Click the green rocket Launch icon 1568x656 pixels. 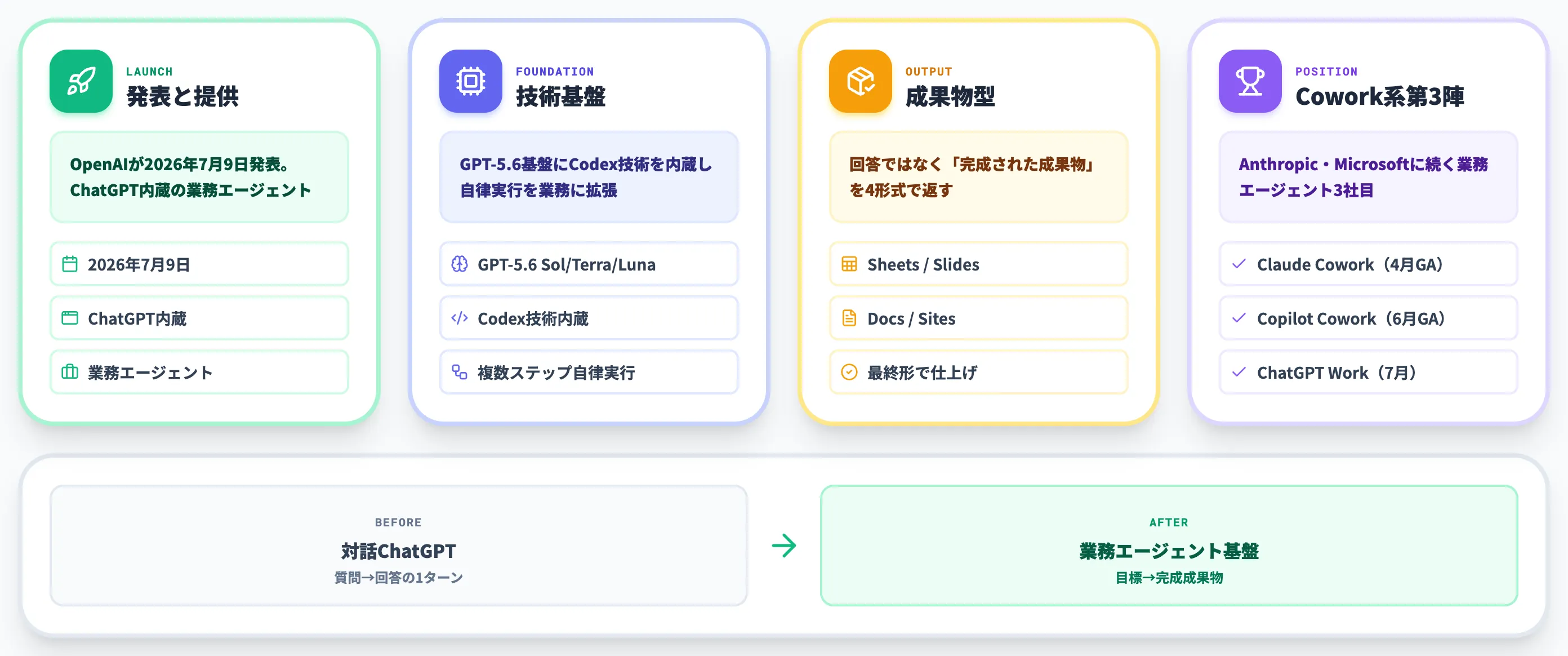point(81,81)
